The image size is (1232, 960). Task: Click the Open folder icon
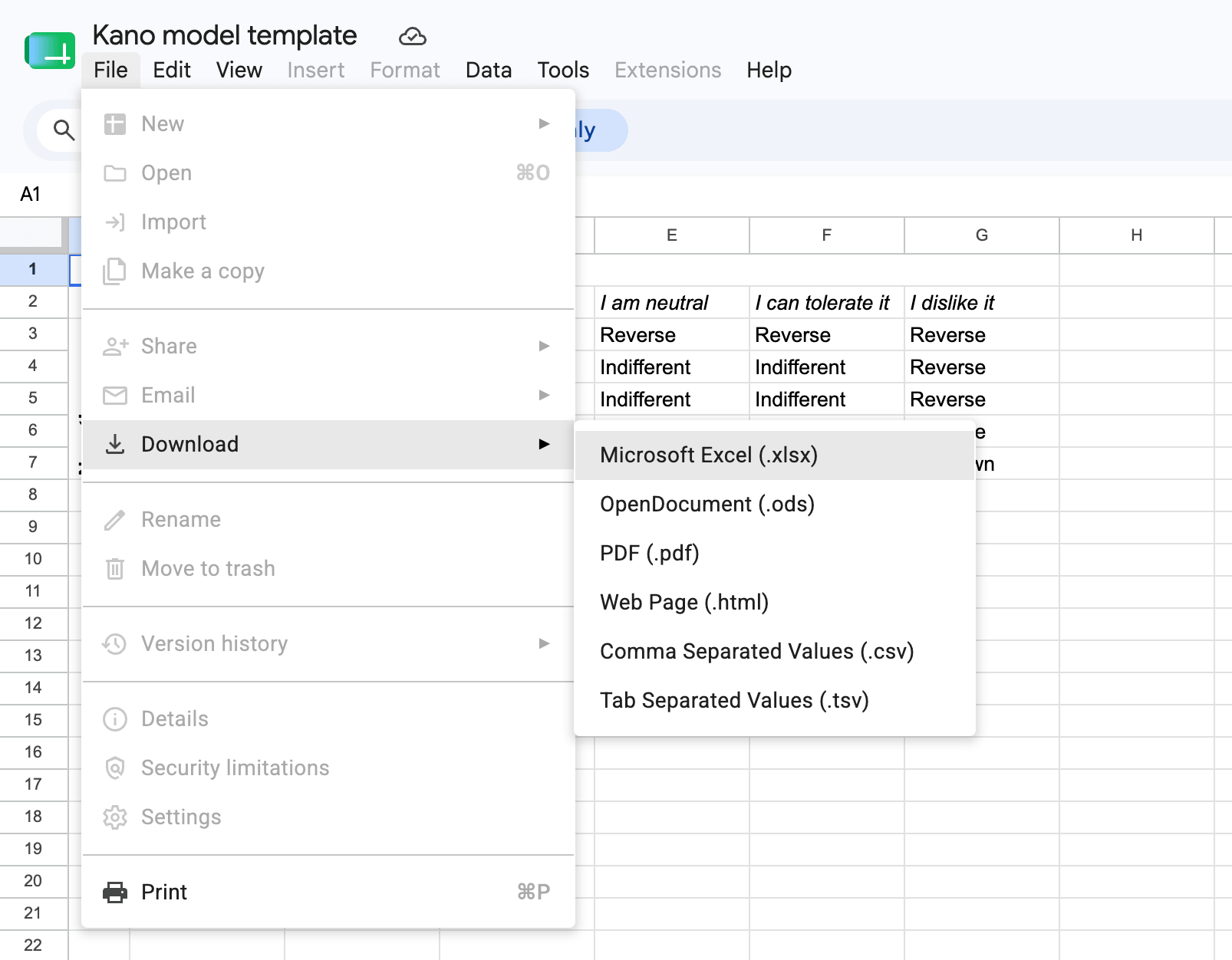pyautogui.click(x=115, y=173)
